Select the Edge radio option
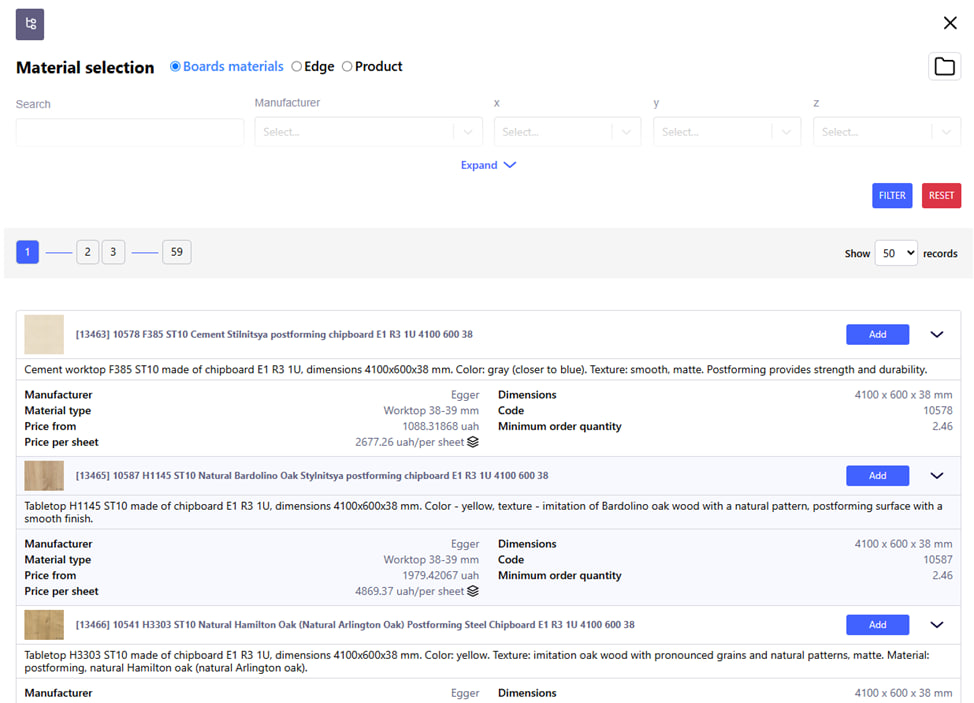 point(297,67)
